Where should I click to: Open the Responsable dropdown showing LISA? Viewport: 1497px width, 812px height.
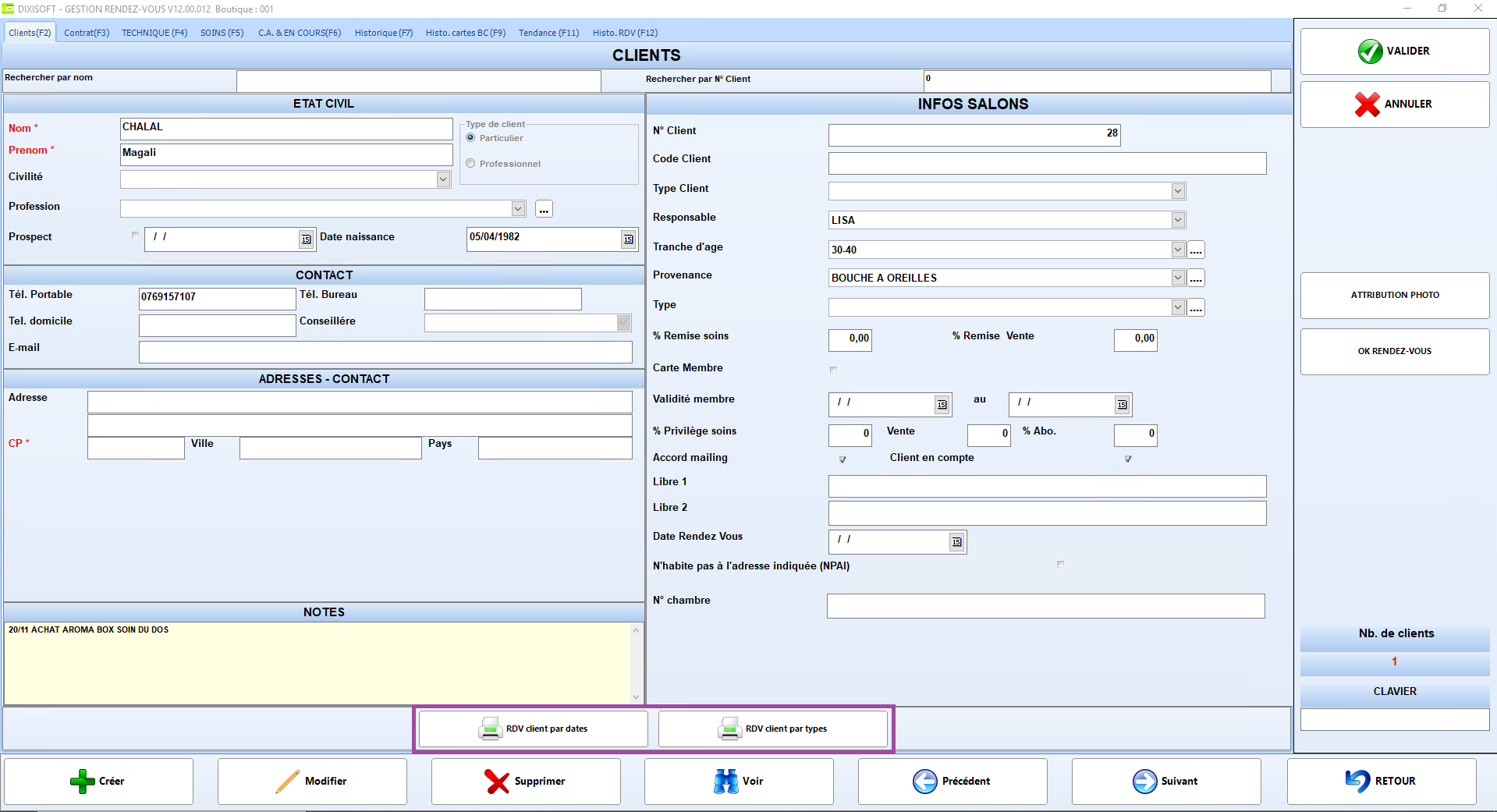[x=1178, y=220]
